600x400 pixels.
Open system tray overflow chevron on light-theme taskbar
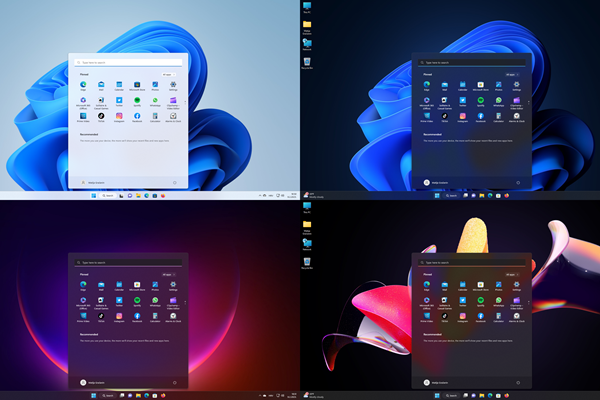coord(260,196)
